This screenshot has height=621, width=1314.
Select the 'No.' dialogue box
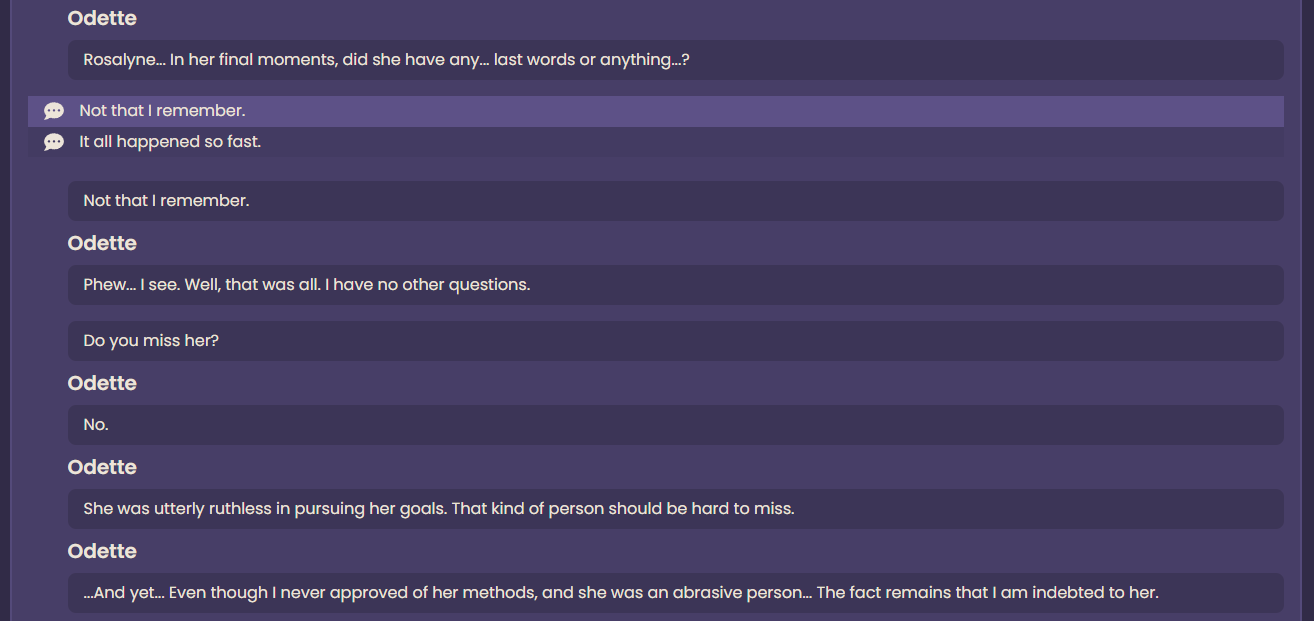tap(676, 425)
